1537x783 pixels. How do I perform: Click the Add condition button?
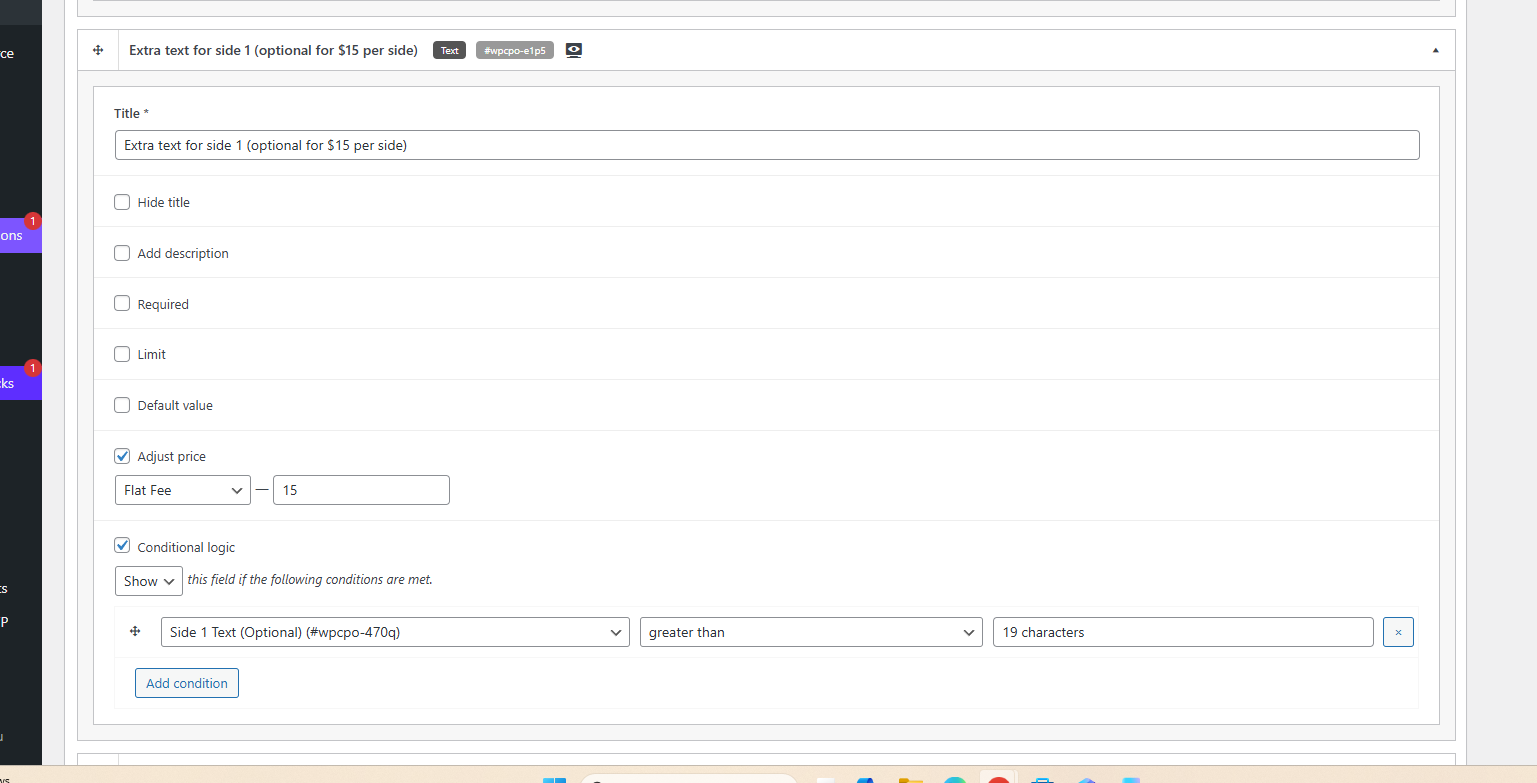(x=187, y=683)
